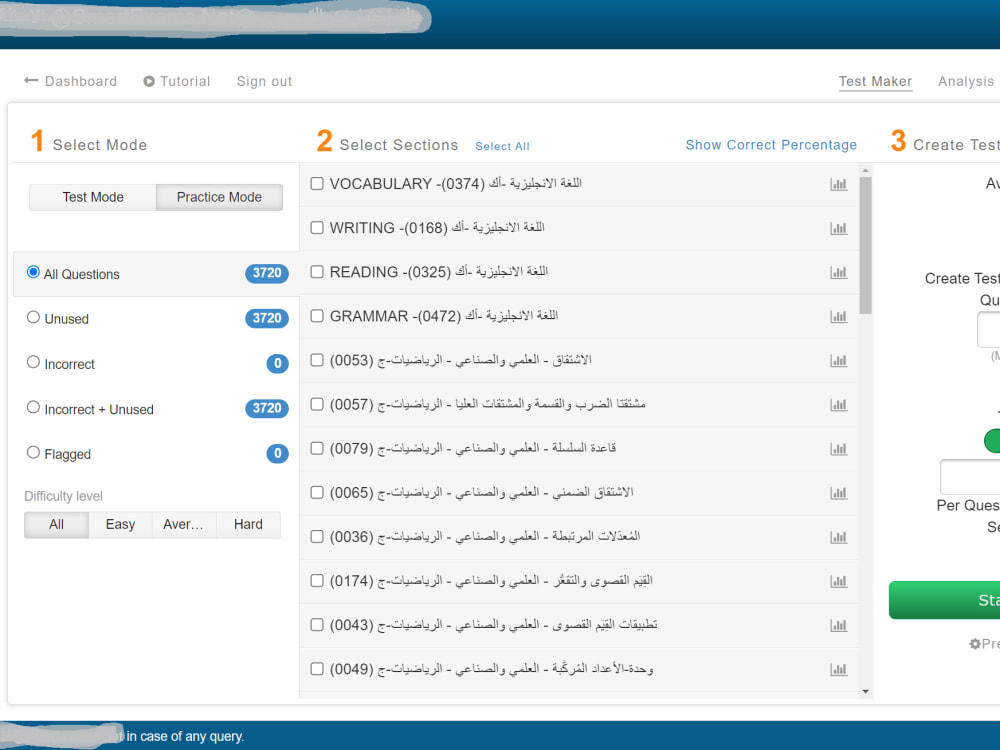
Task: Click the sections list scroll up arrow
Action: [865, 170]
